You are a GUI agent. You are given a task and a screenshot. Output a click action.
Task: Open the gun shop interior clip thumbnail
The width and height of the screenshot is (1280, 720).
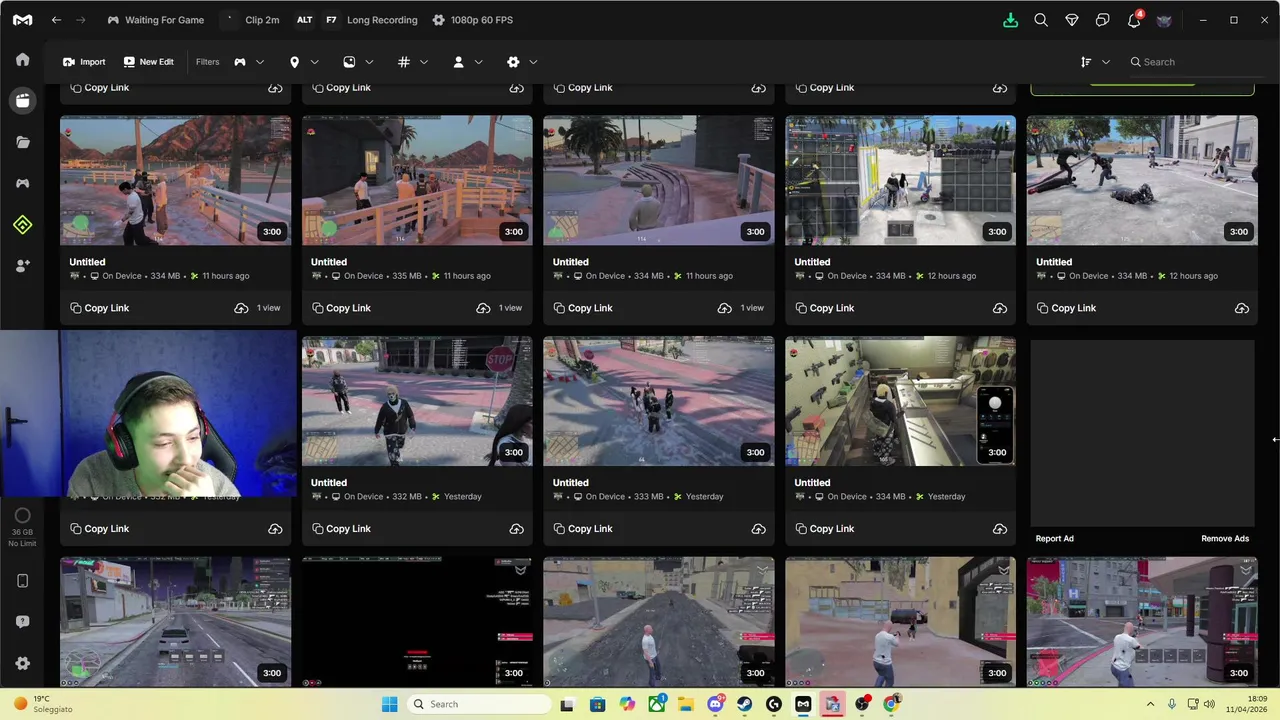(x=900, y=401)
